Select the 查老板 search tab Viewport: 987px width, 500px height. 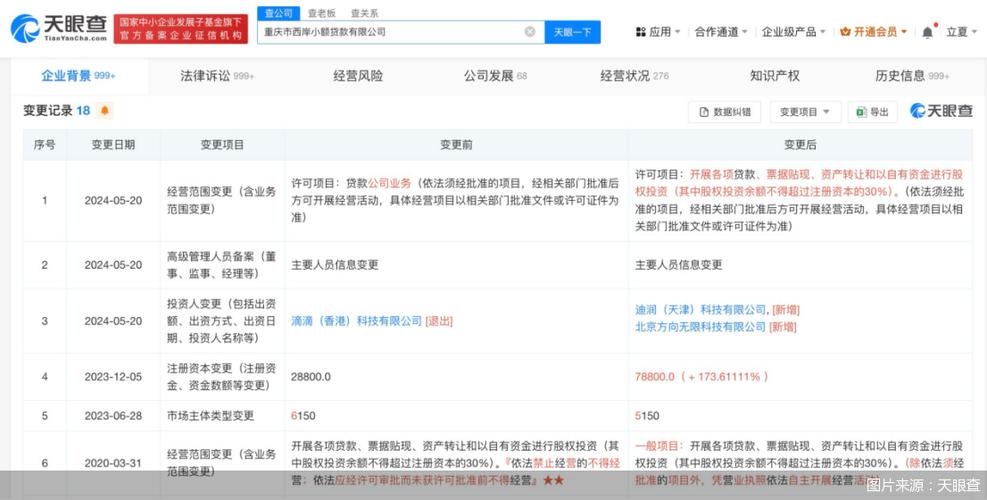(320, 13)
